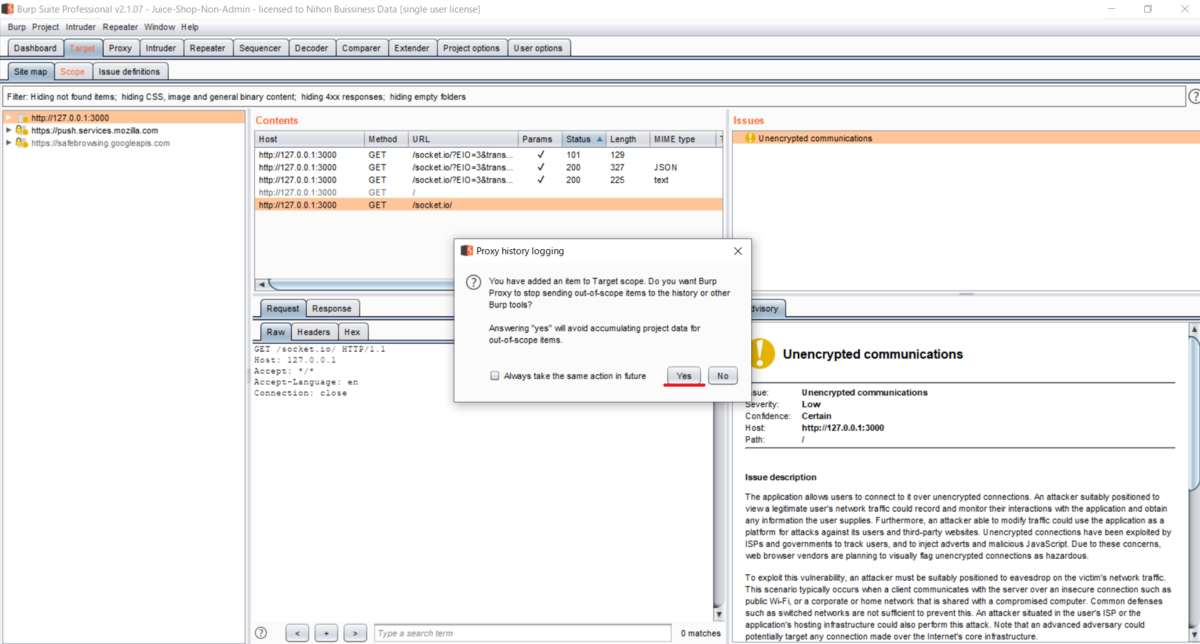Open search help question mark icon
Image resolution: width=1200 pixels, height=644 pixels.
(x=261, y=633)
